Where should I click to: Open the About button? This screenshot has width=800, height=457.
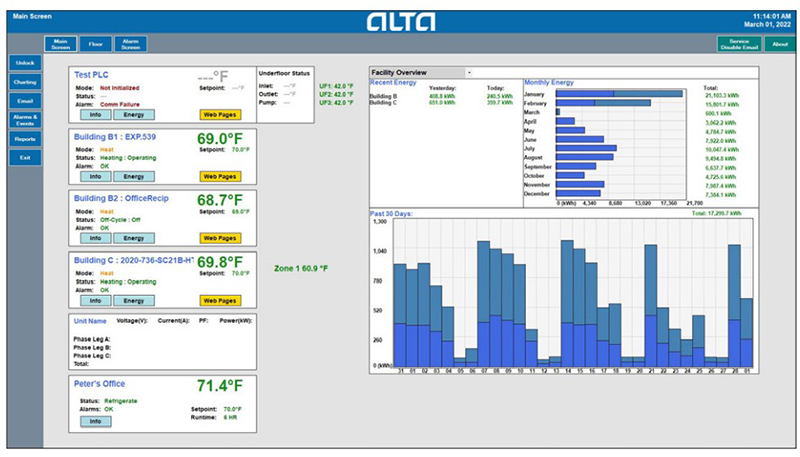coord(780,44)
